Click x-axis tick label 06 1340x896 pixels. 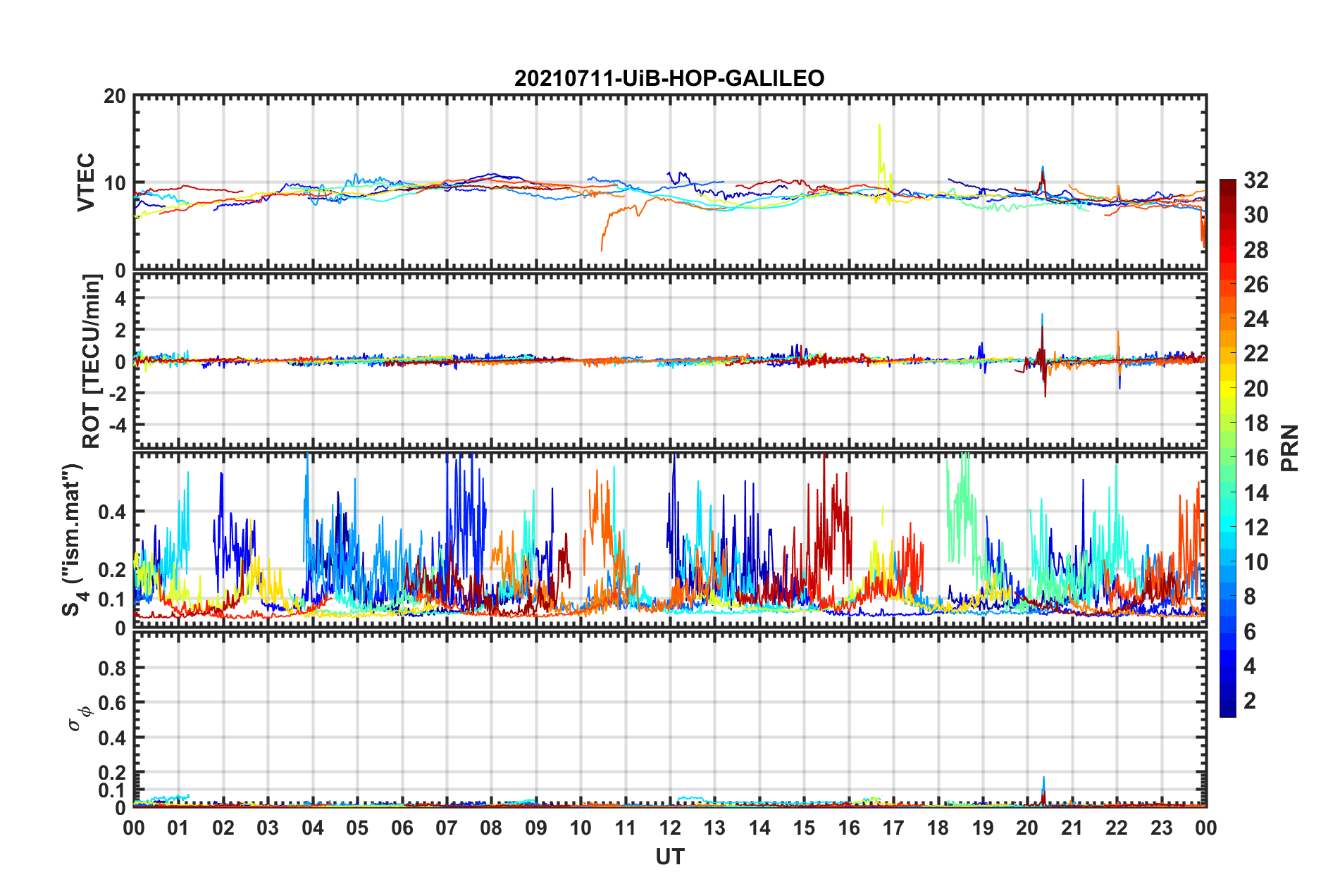(x=402, y=828)
